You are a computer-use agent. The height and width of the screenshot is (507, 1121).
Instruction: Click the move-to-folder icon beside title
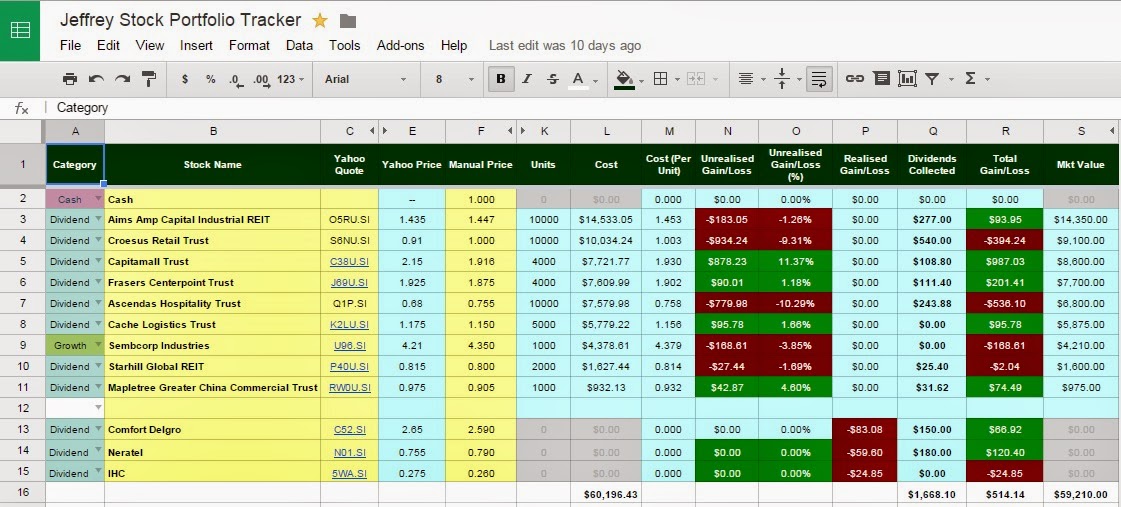tap(347, 21)
